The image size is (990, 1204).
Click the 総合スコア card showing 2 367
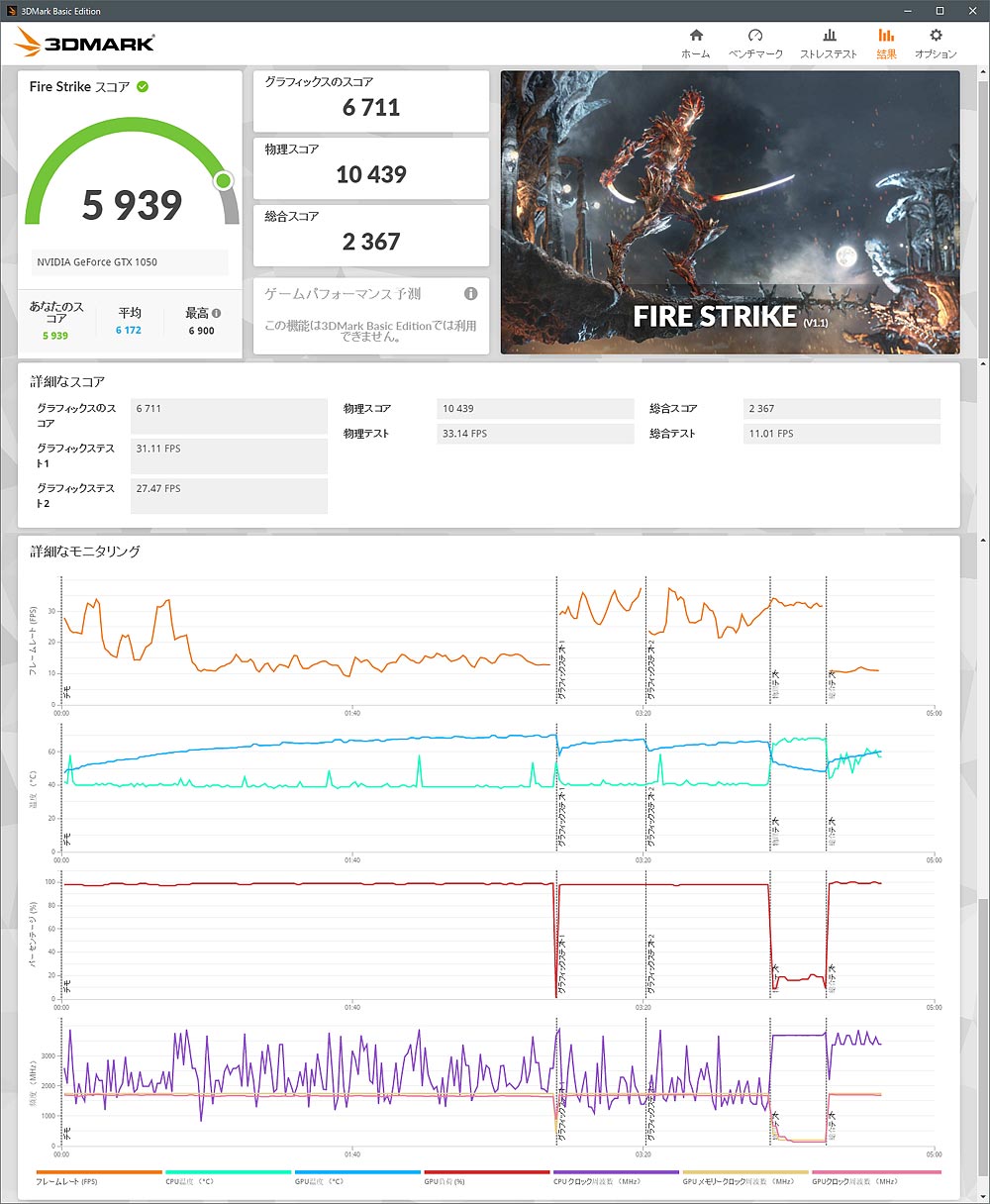point(371,236)
